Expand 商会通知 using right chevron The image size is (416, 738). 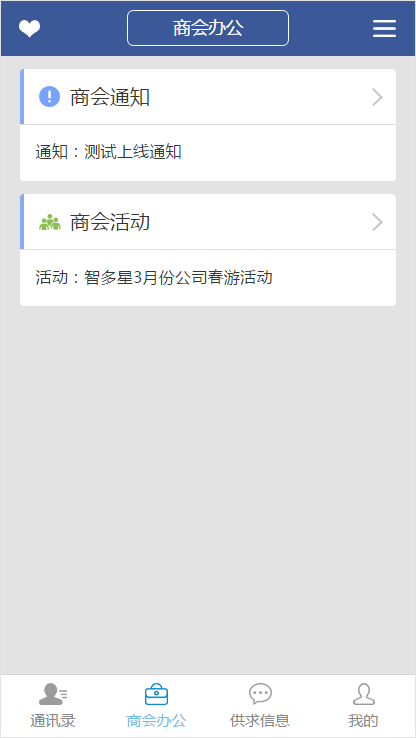coord(377,97)
